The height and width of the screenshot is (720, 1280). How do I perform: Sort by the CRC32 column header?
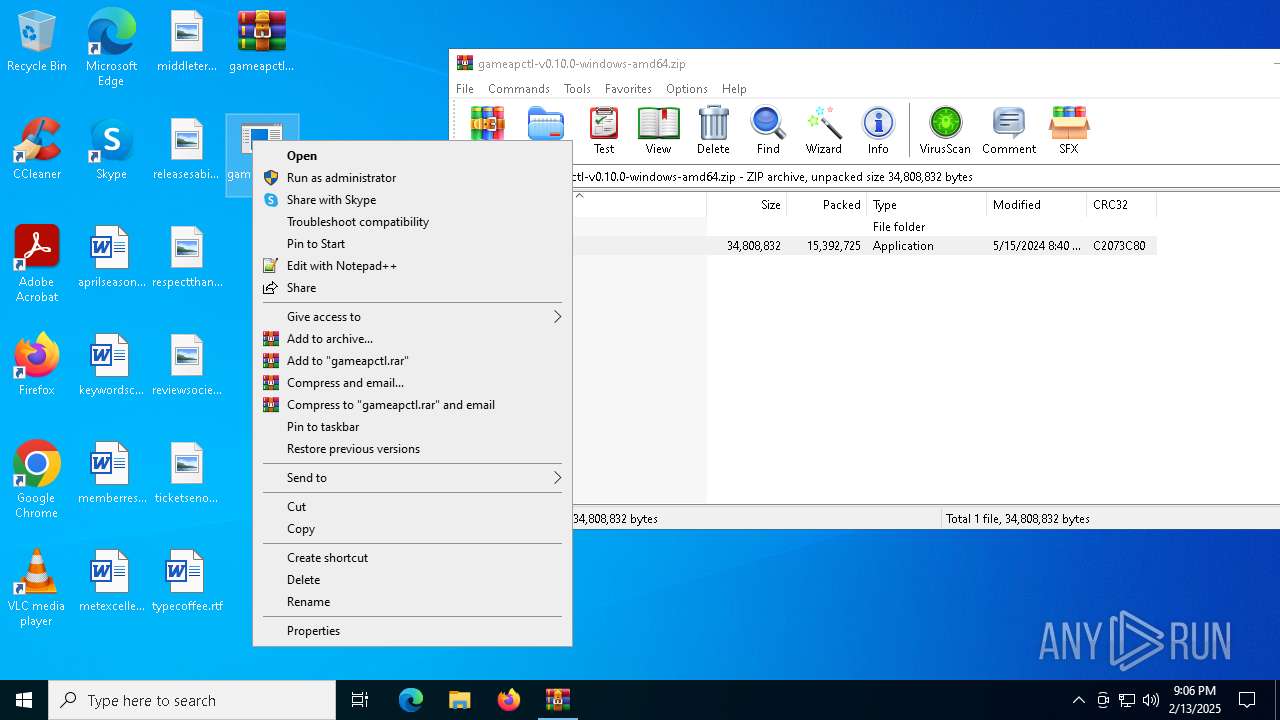1121,205
